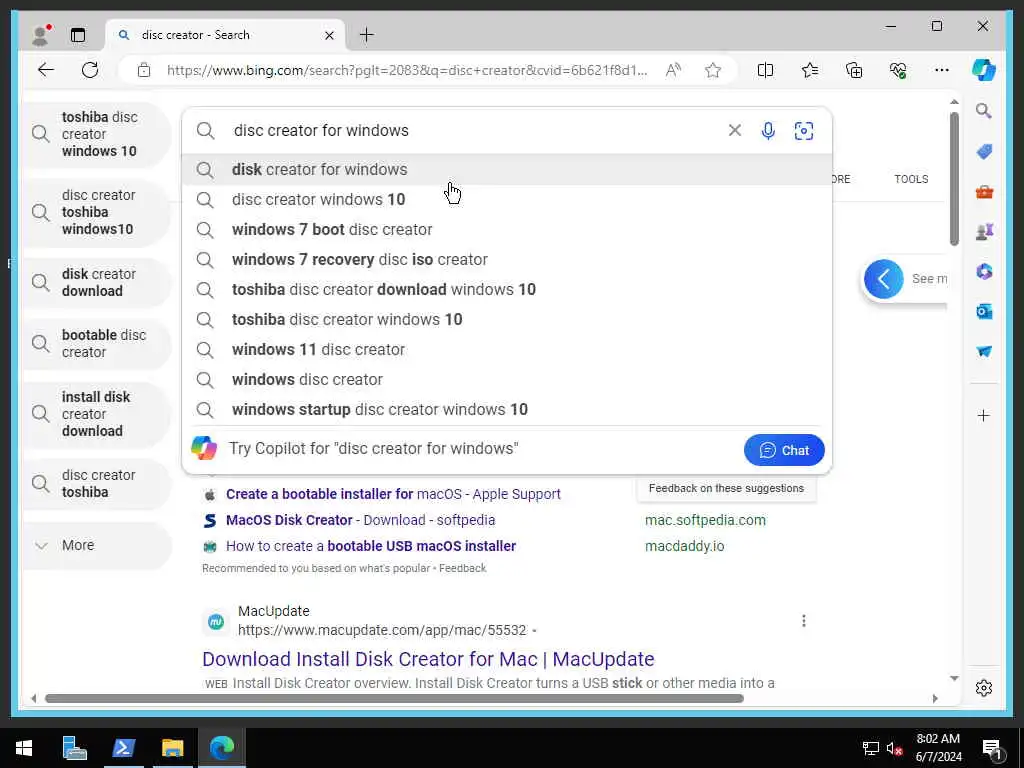The height and width of the screenshot is (768, 1024).
Task: Open the Edge profile icon
Action: (41, 35)
